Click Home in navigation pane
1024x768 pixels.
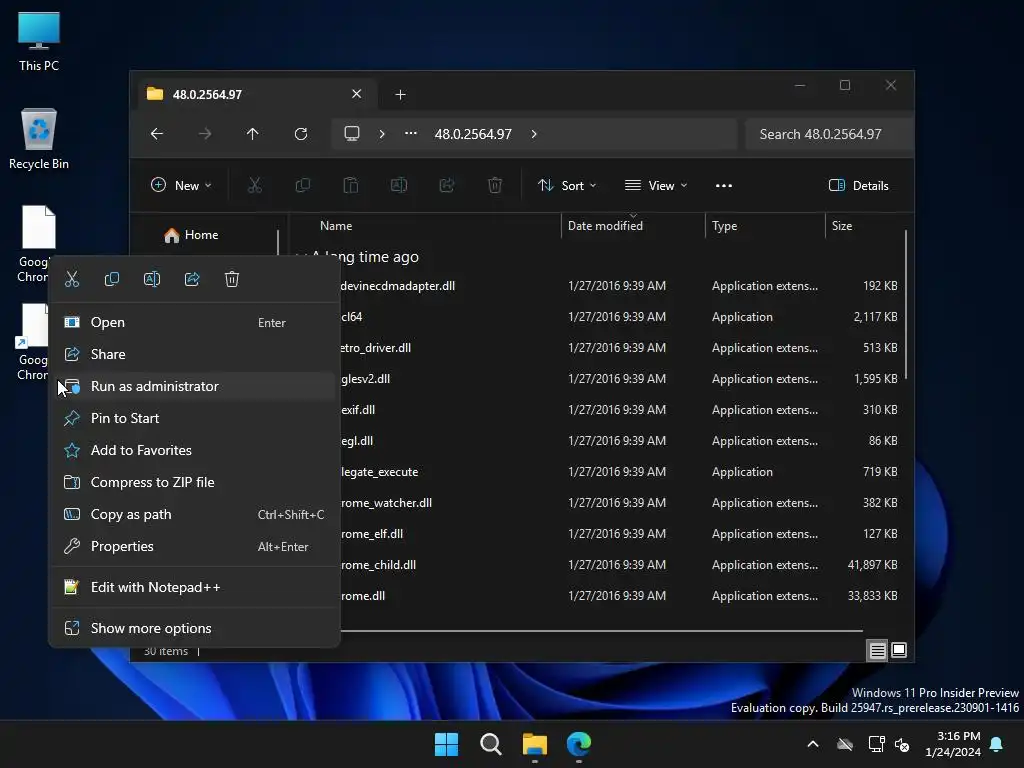click(x=201, y=234)
